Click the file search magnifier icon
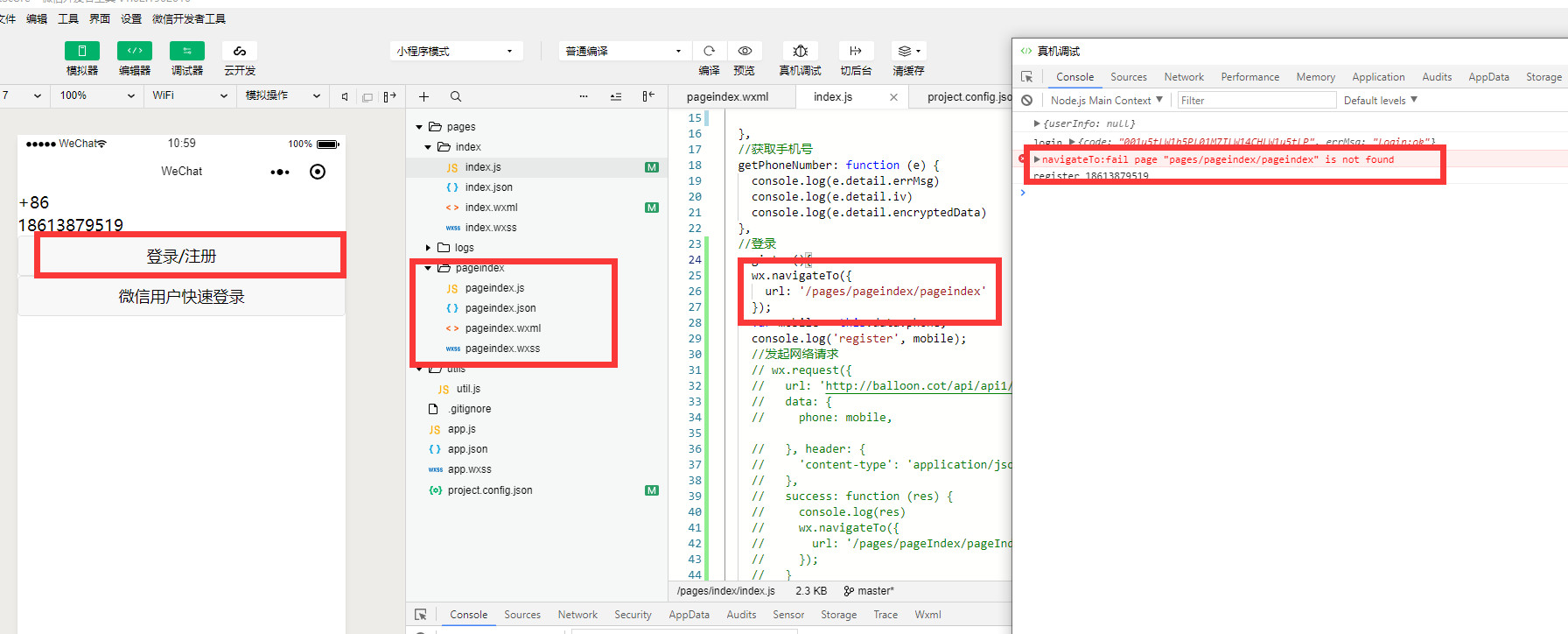 [x=456, y=96]
